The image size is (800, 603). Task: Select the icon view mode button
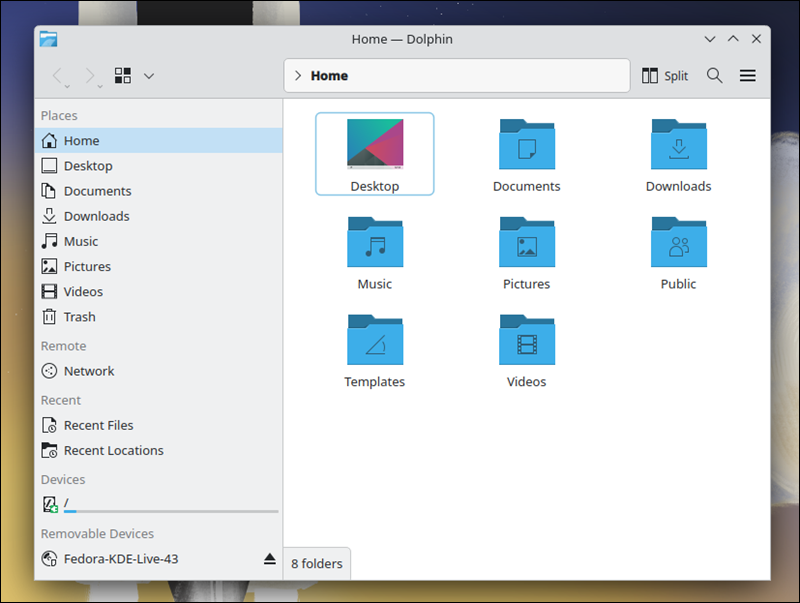pyautogui.click(x=123, y=75)
